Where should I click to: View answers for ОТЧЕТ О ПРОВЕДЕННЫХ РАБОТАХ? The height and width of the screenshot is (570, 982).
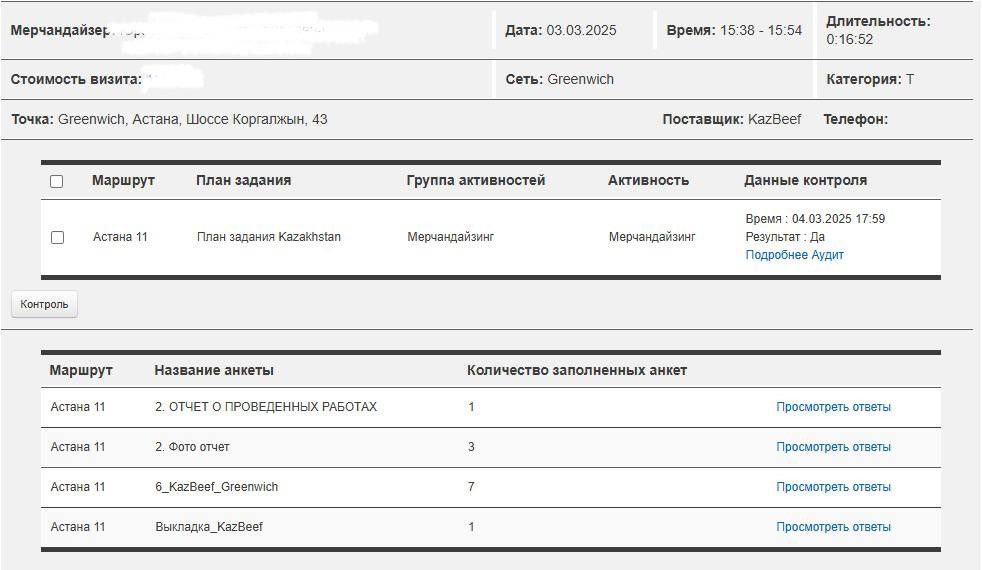pyautogui.click(x=833, y=407)
